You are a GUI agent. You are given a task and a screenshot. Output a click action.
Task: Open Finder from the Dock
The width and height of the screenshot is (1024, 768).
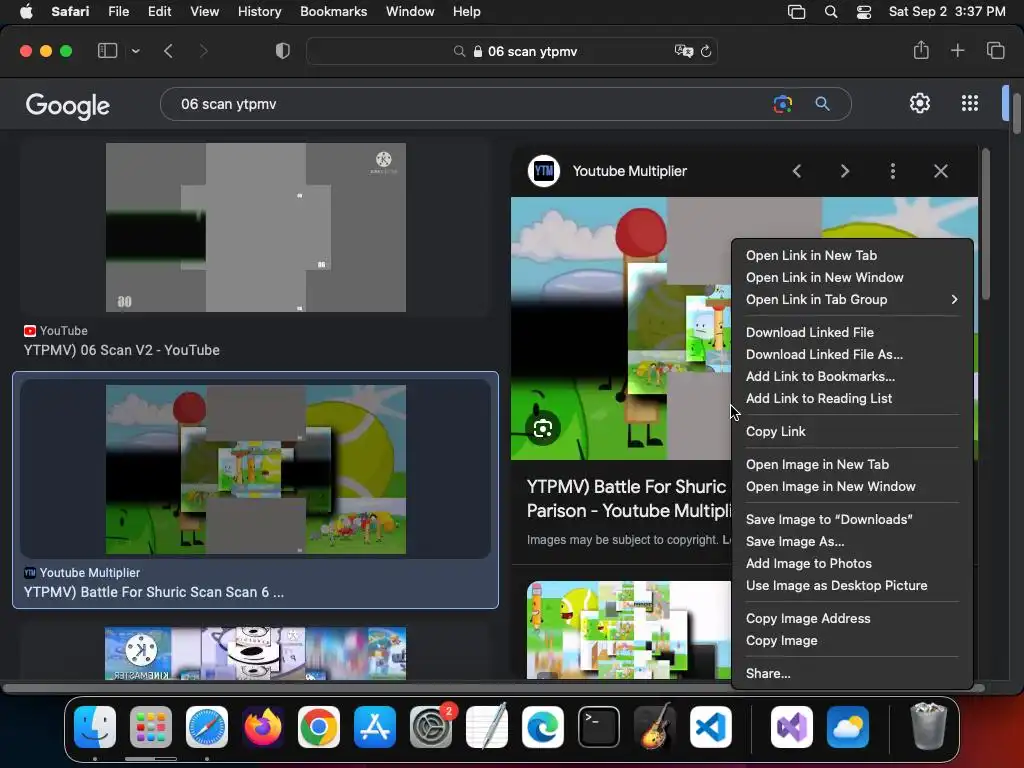[x=95, y=727]
